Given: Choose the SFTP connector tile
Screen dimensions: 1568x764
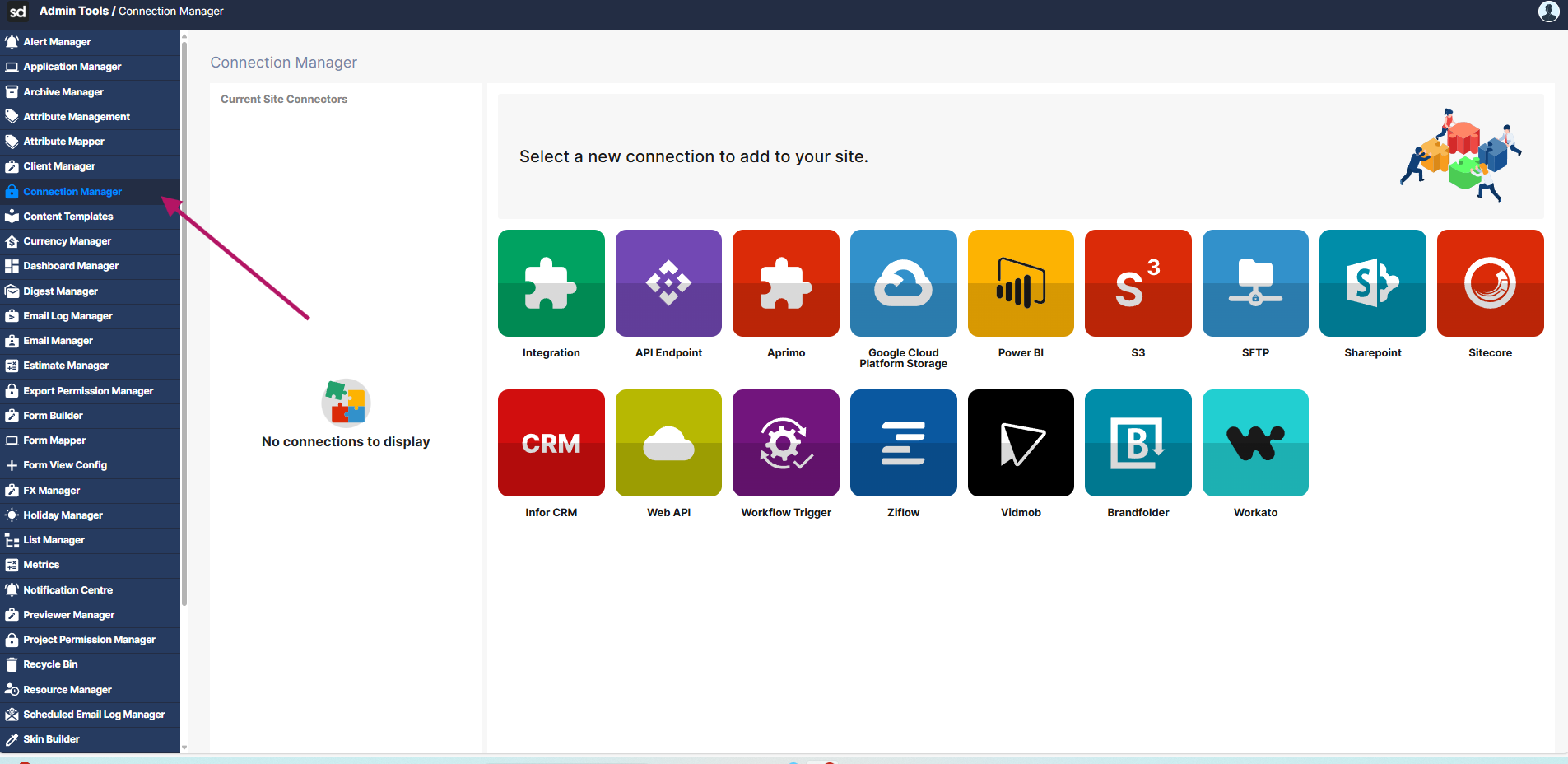Looking at the screenshot, I should coord(1255,283).
